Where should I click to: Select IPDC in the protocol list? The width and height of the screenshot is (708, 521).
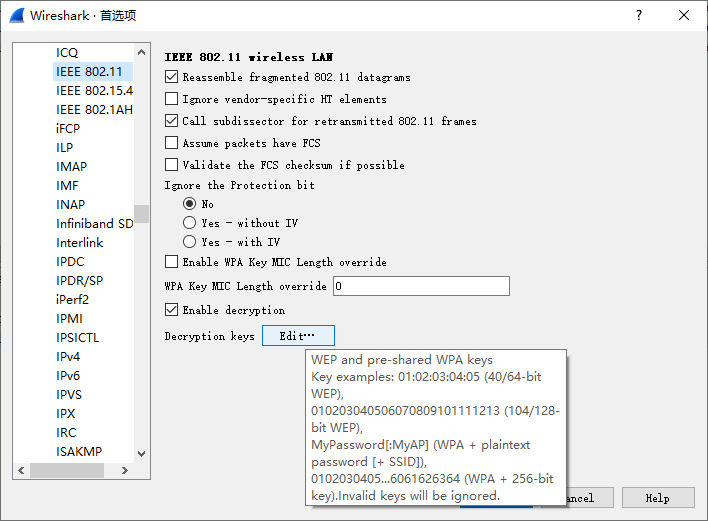click(x=70, y=261)
